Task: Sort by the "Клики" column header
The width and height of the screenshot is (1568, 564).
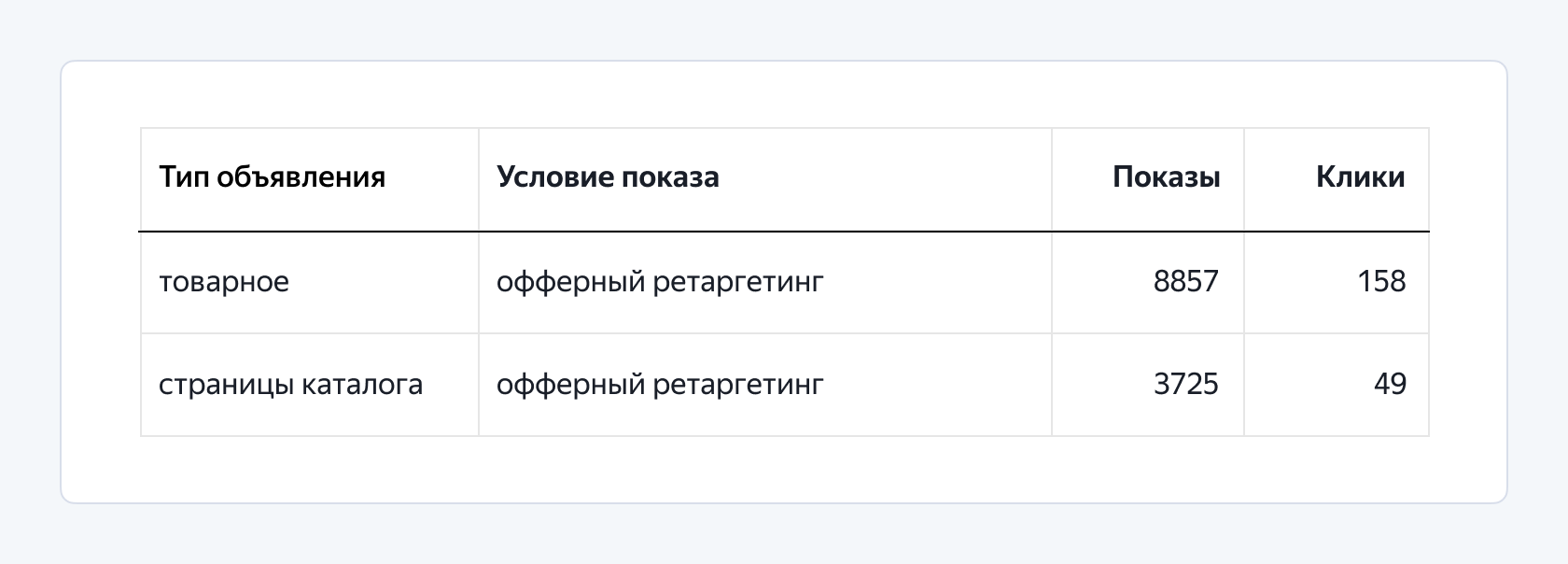Action: [1360, 177]
